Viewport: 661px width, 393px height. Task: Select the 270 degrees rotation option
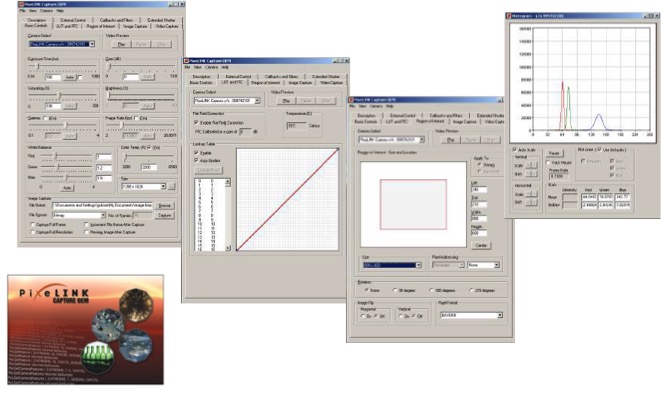[471, 291]
